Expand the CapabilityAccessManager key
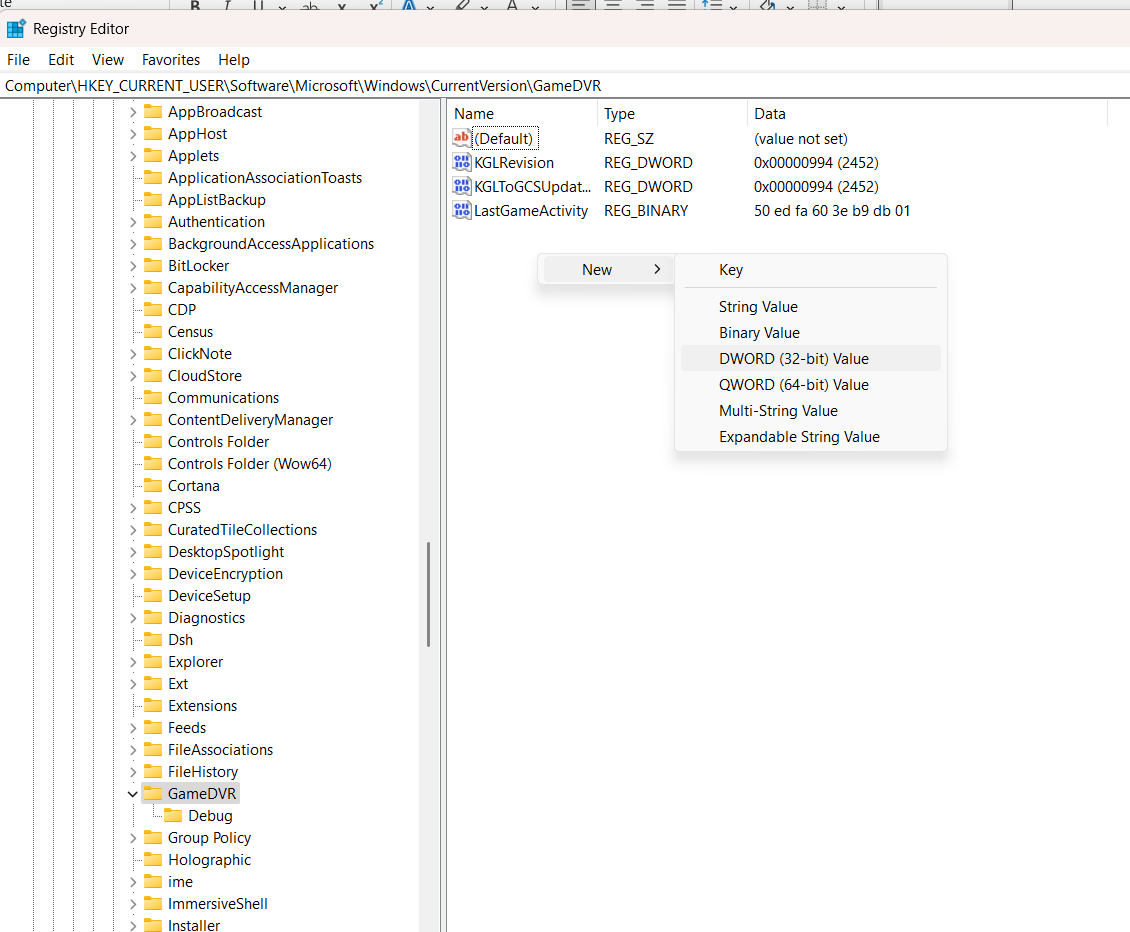This screenshot has height=932, width=1130. (133, 288)
